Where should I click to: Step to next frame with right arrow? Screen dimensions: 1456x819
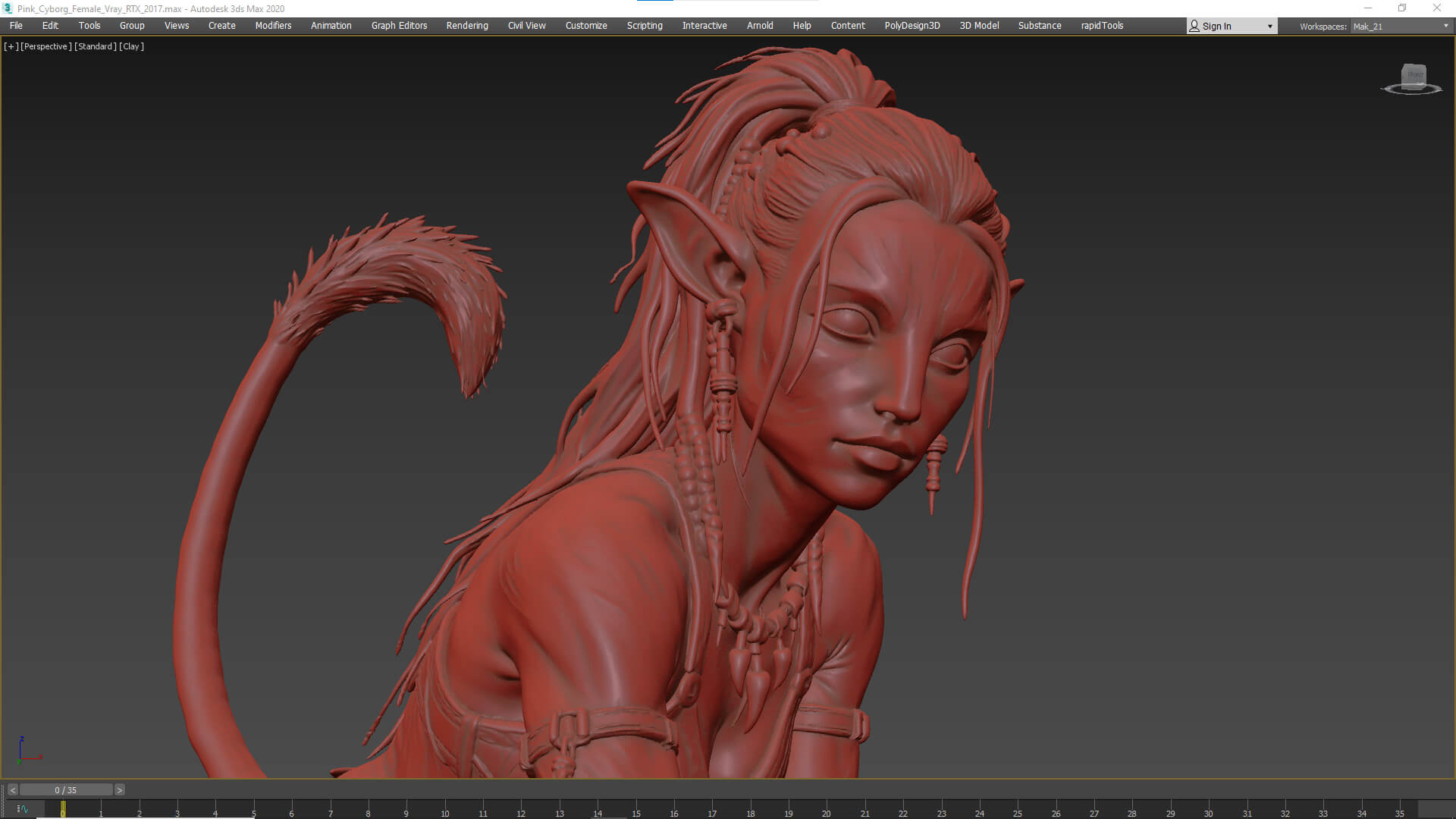click(119, 790)
